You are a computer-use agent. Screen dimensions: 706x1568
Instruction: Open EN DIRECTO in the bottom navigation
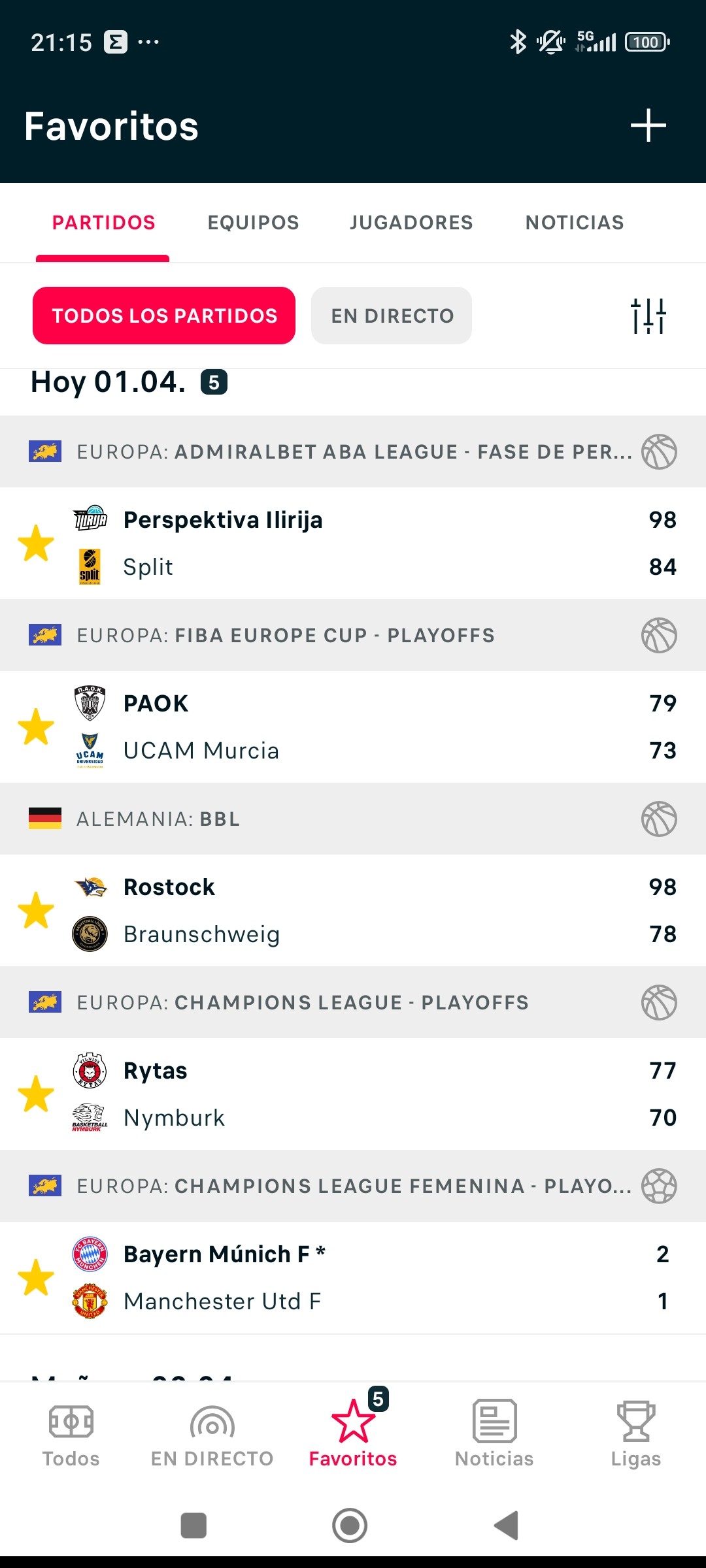tap(212, 1435)
